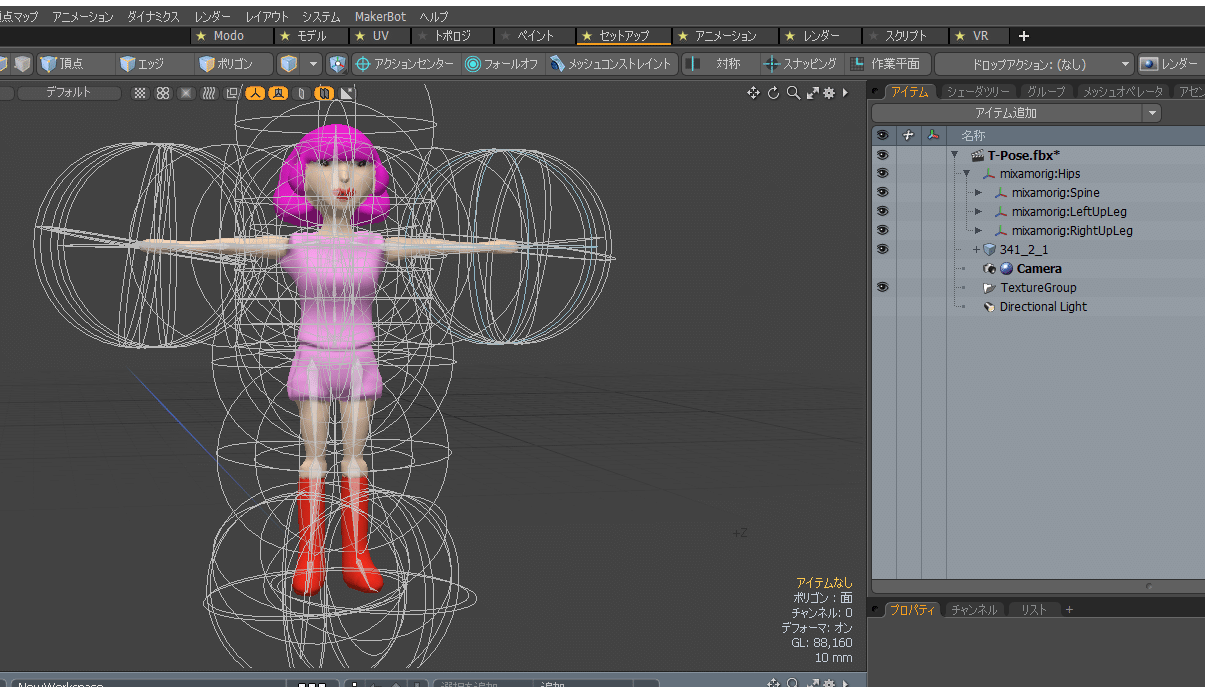This screenshot has height=687, width=1205.
Task: Open the アイテム追加 dropdown arrow
Action: pyautogui.click(x=1153, y=113)
